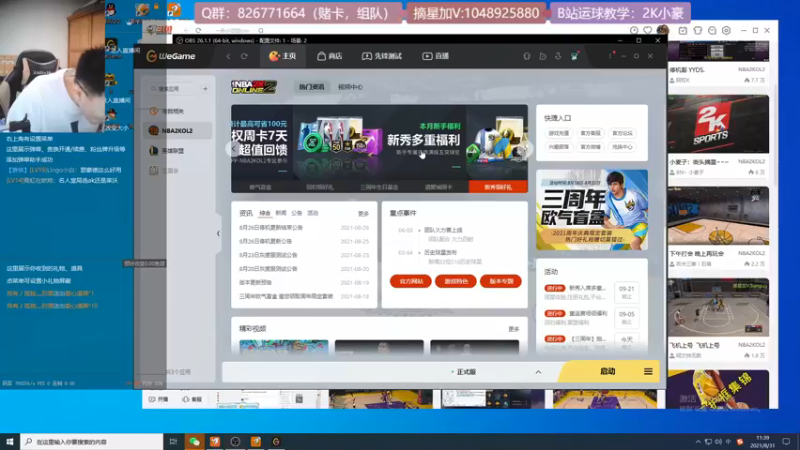Select the 三周年生日基金 banner tab

pyautogui.click(x=379, y=187)
